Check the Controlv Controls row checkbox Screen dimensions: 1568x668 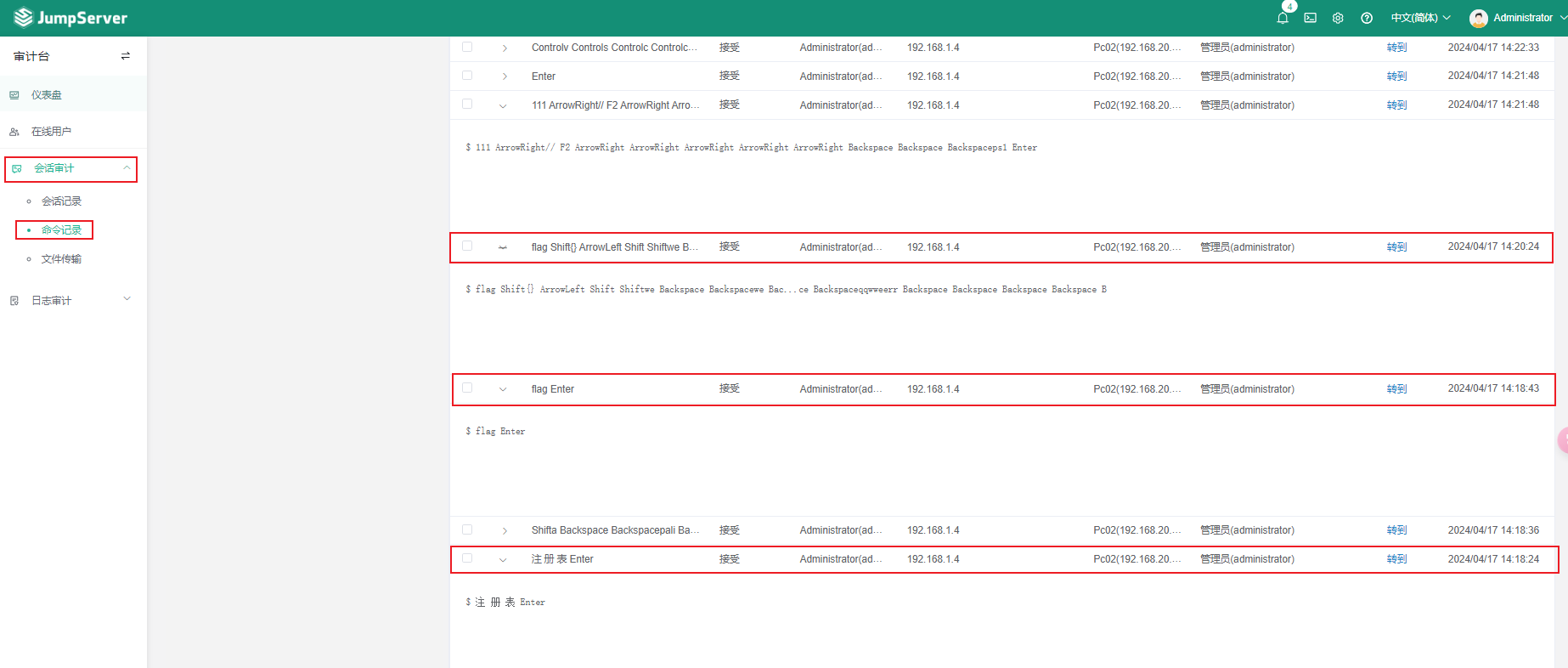point(467,47)
